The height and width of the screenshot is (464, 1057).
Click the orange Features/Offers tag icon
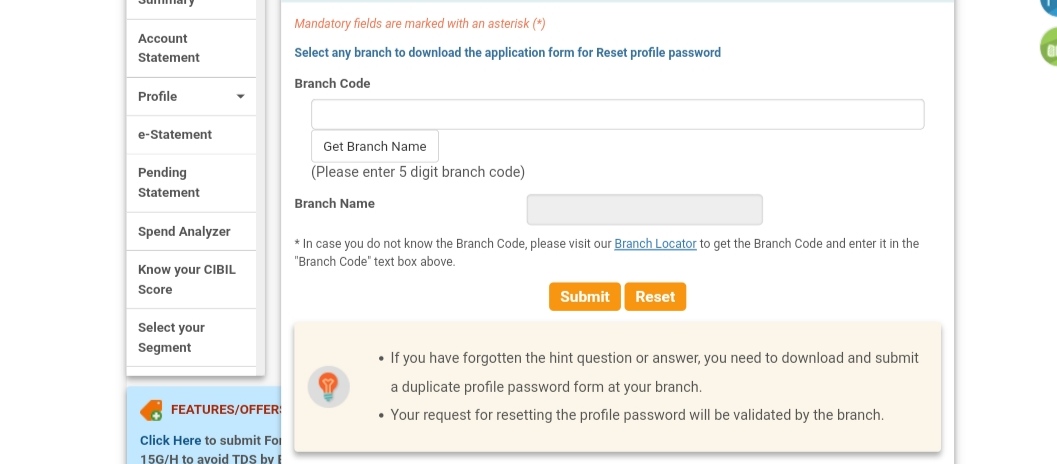point(151,410)
